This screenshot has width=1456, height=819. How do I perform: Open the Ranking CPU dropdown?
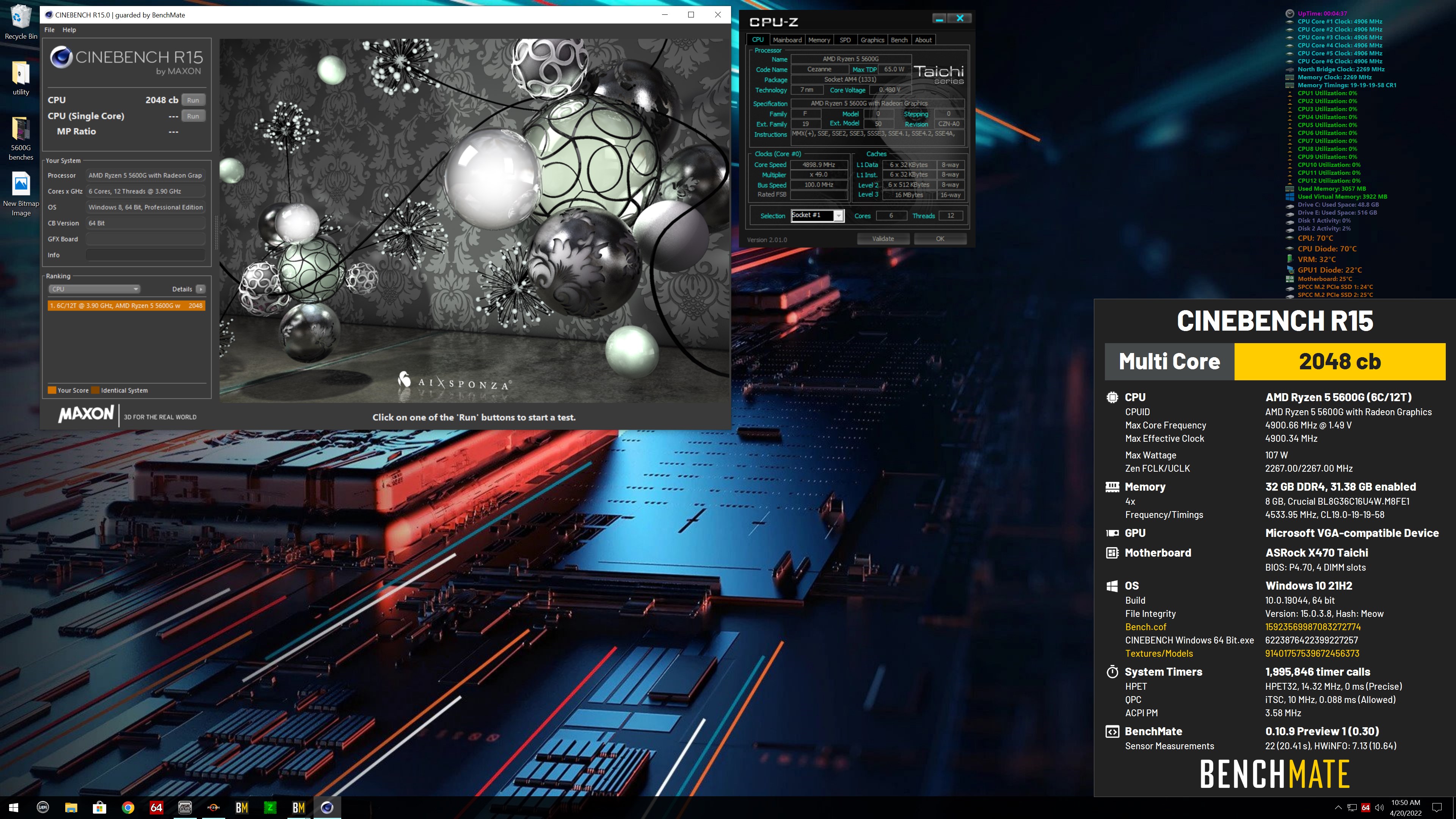[x=94, y=289]
